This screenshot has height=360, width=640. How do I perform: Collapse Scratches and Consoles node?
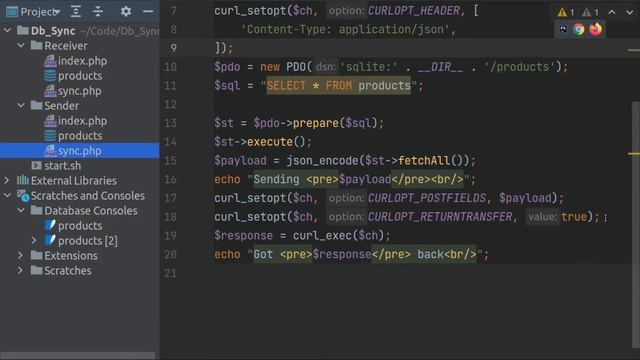coord(7,196)
